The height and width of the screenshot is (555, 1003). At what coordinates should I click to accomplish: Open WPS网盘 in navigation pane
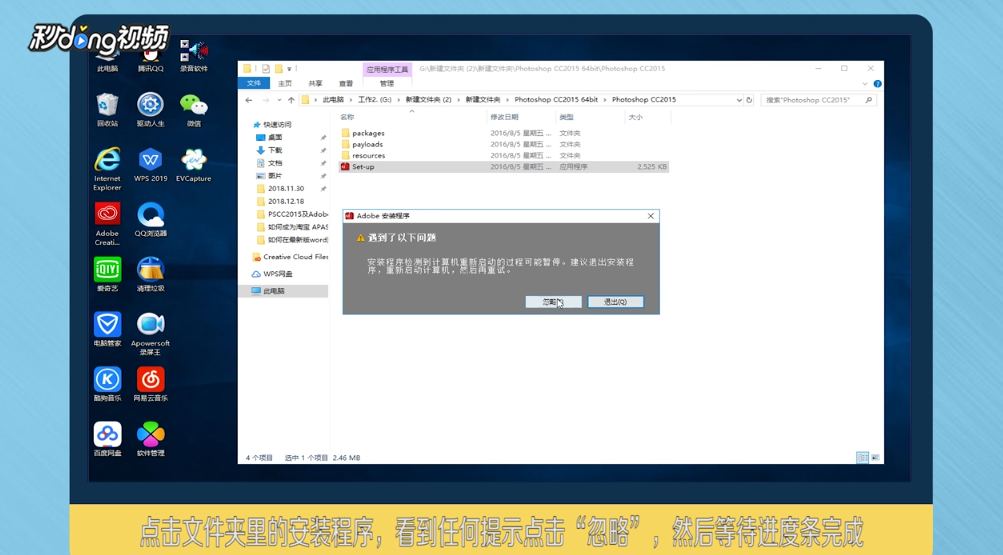(278, 274)
